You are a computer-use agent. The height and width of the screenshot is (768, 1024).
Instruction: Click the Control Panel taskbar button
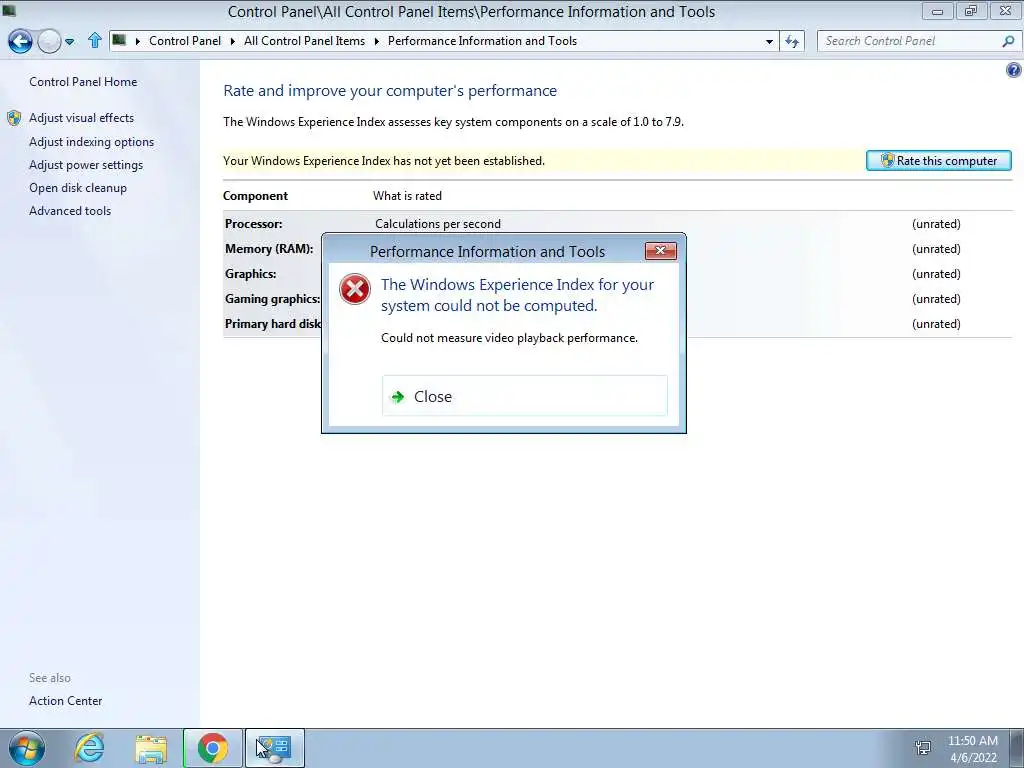pos(274,748)
